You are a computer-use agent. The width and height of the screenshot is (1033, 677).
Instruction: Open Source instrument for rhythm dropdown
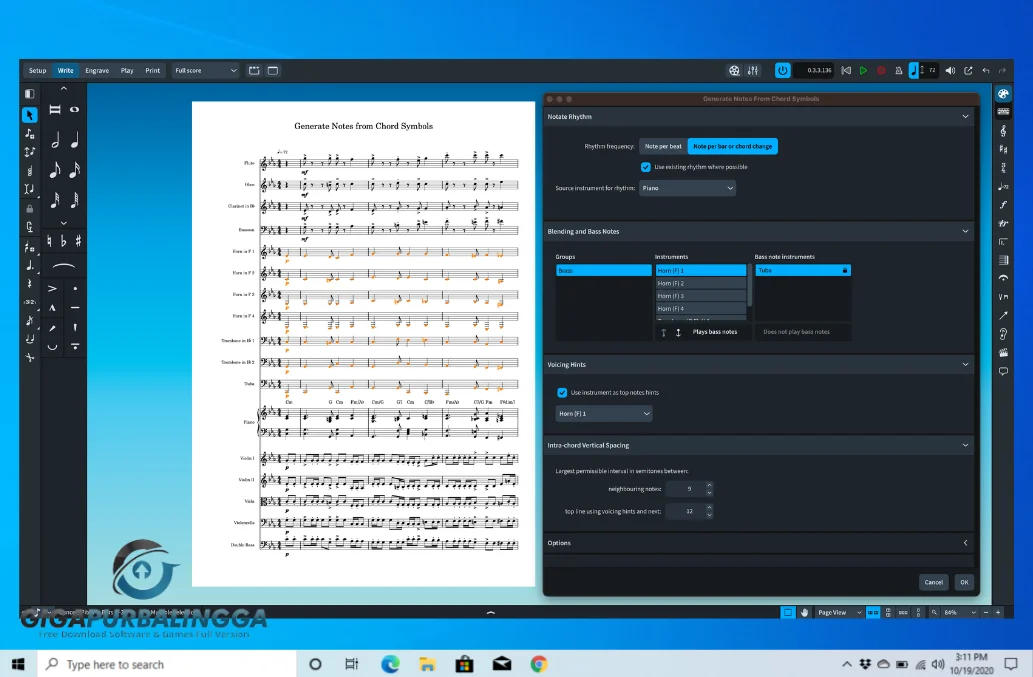(x=687, y=188)
